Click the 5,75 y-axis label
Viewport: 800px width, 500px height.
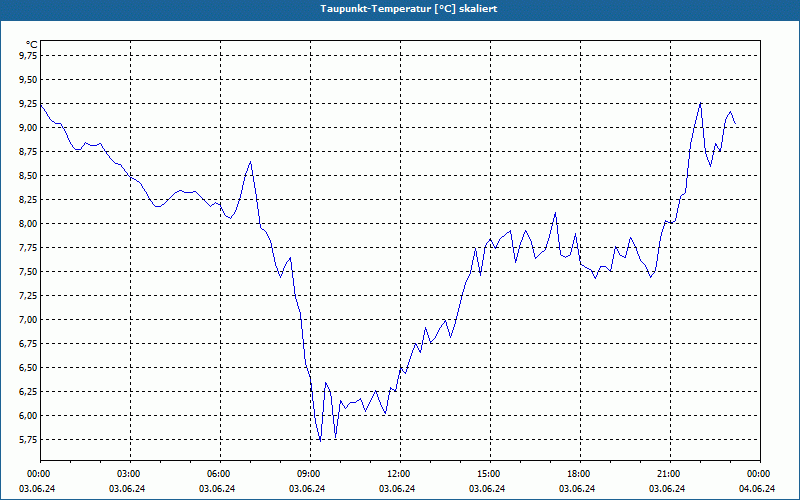pos(28,440)
